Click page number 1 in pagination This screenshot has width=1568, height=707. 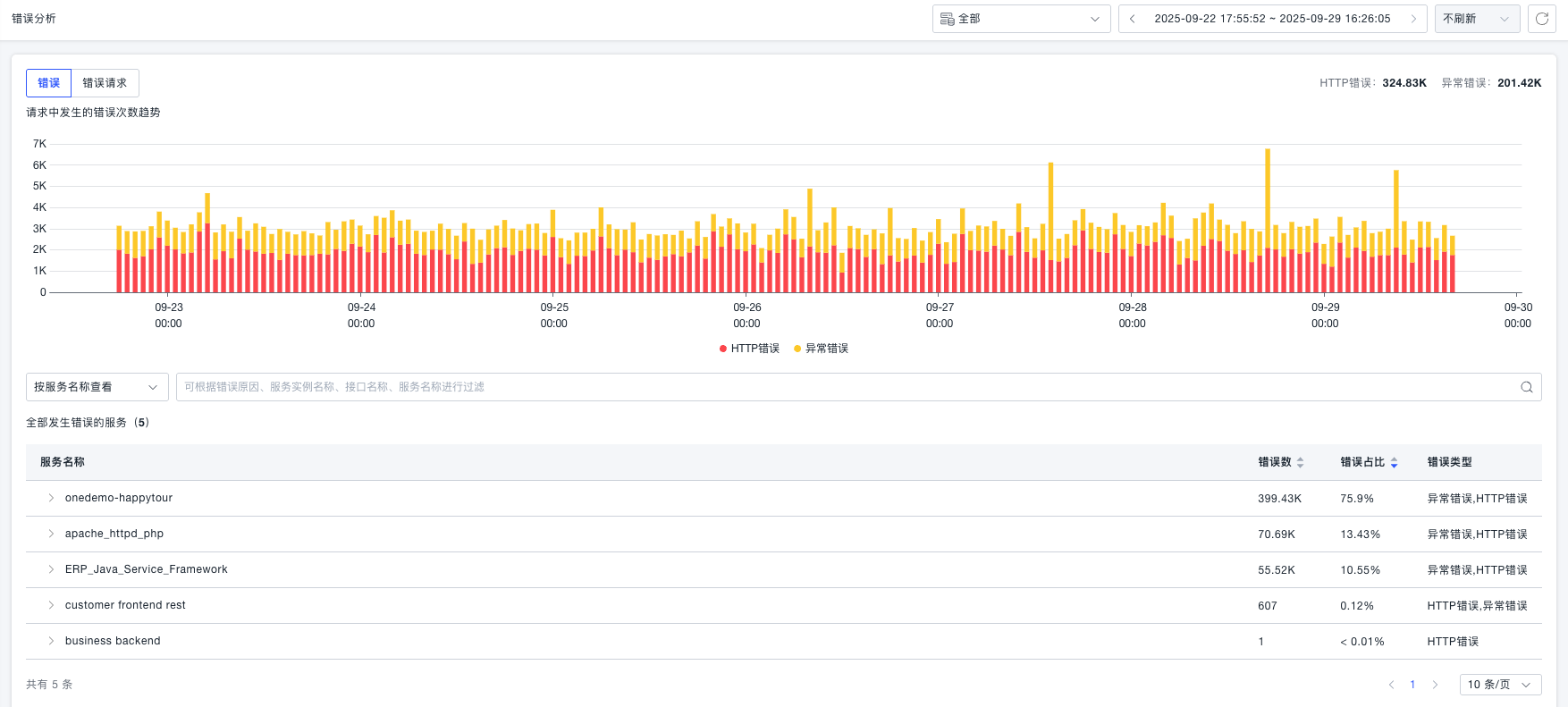click(x=1412, y=685)
